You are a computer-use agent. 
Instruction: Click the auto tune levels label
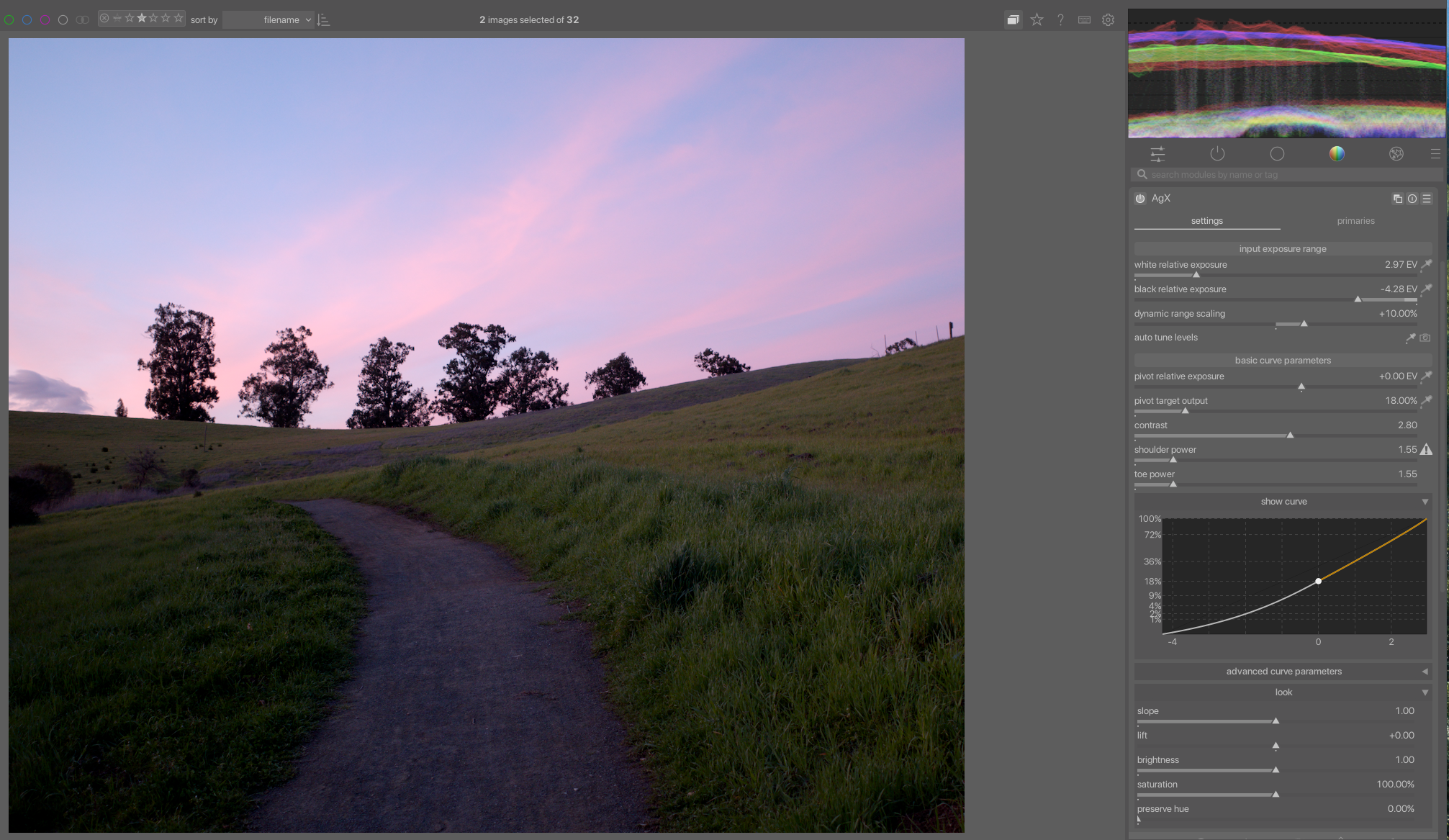pos(1166,338)
